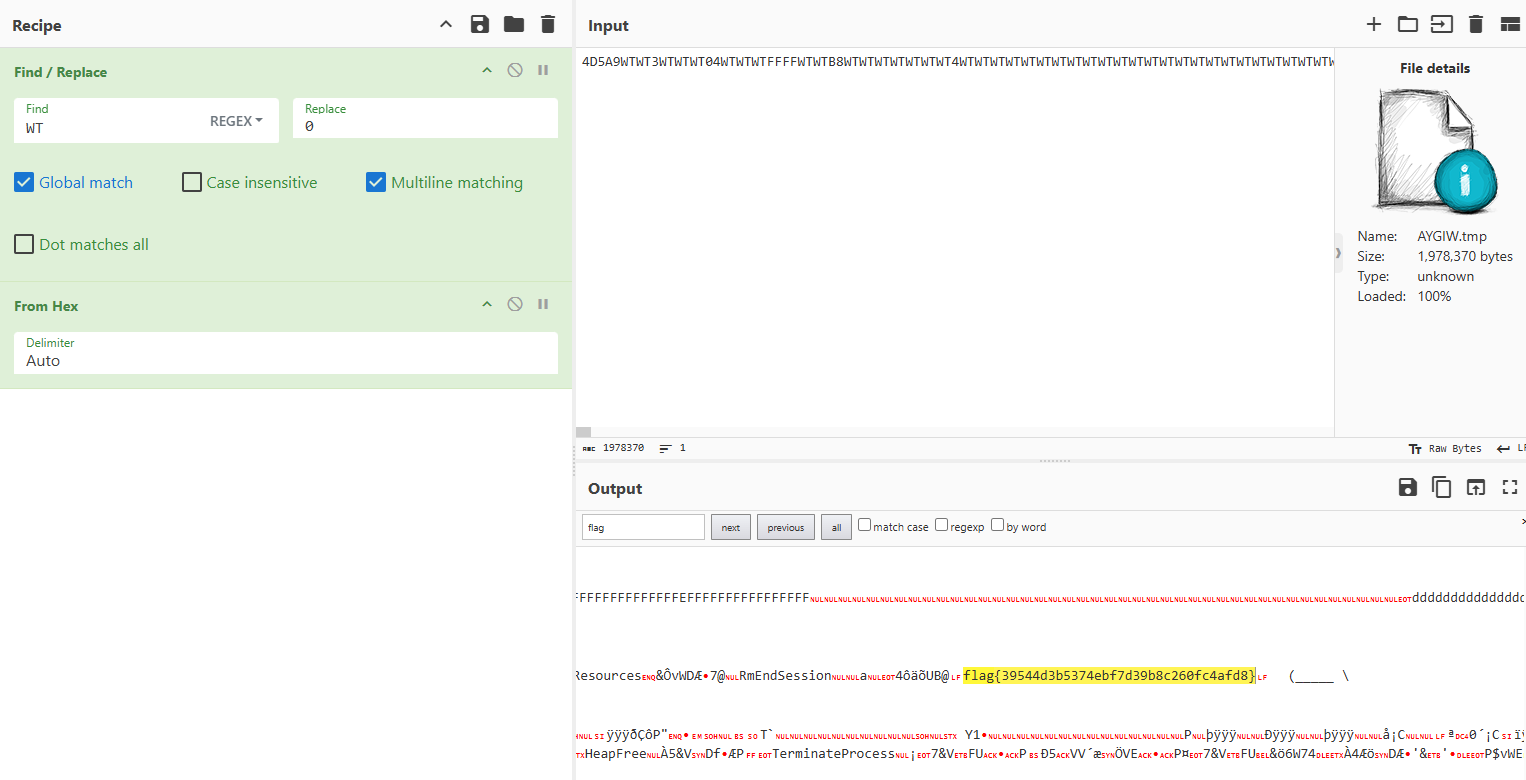Viewport: 1526px width, 780px height.
Task: Open the REGEX mode dropdown
Action: pyautogui.click(x=236, y=121)
